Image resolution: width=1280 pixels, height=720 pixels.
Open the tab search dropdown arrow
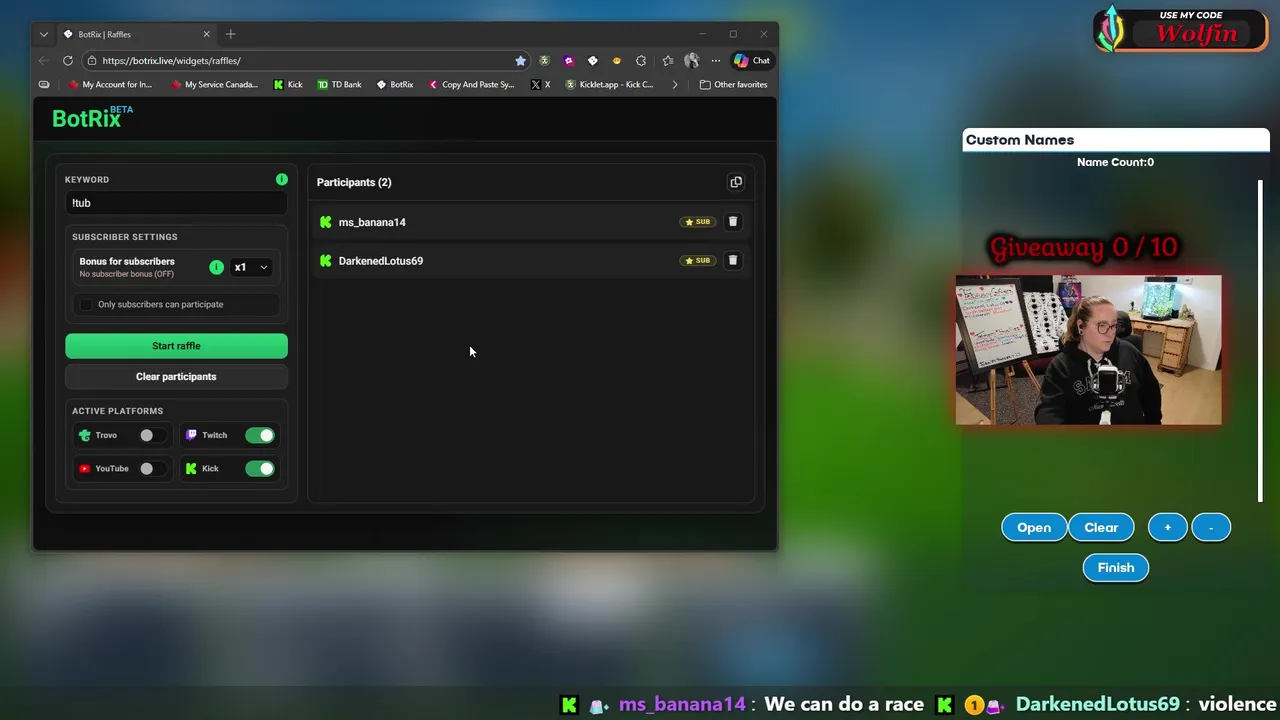click(x=43, y=34)
